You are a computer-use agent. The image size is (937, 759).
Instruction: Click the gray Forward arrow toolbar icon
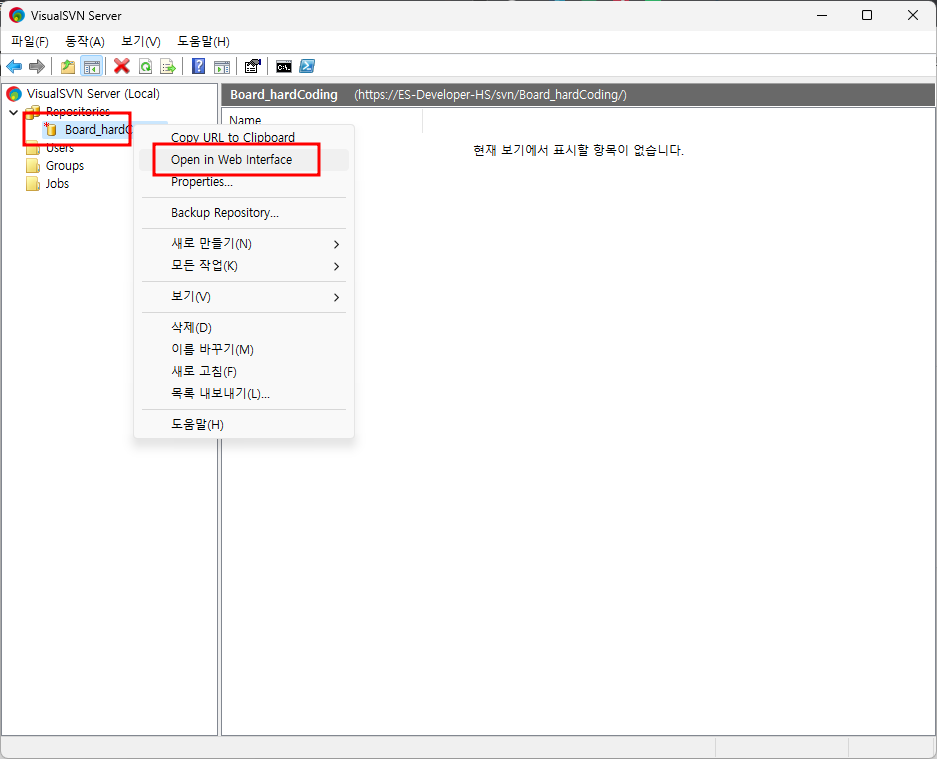click(x=37, y=66)
